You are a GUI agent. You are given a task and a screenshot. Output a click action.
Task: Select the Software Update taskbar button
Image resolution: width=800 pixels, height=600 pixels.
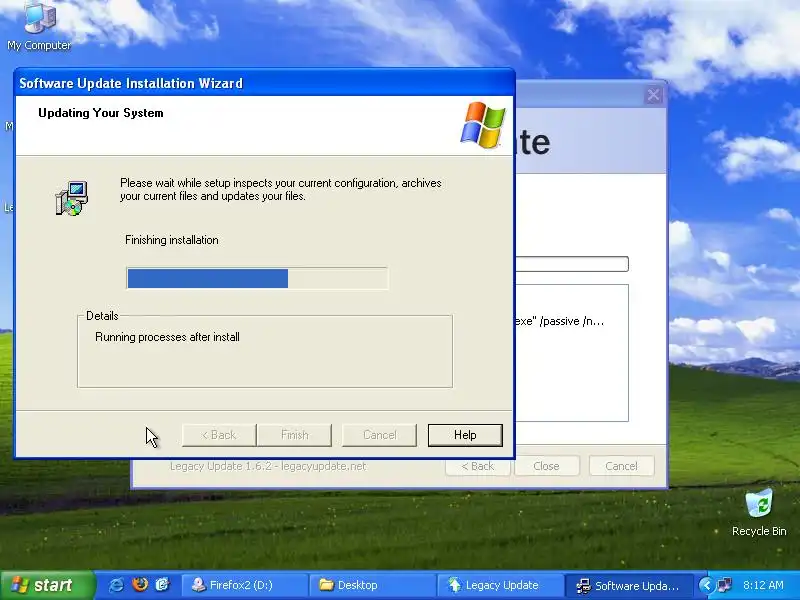pyautogui.click(x=629, y=585)
